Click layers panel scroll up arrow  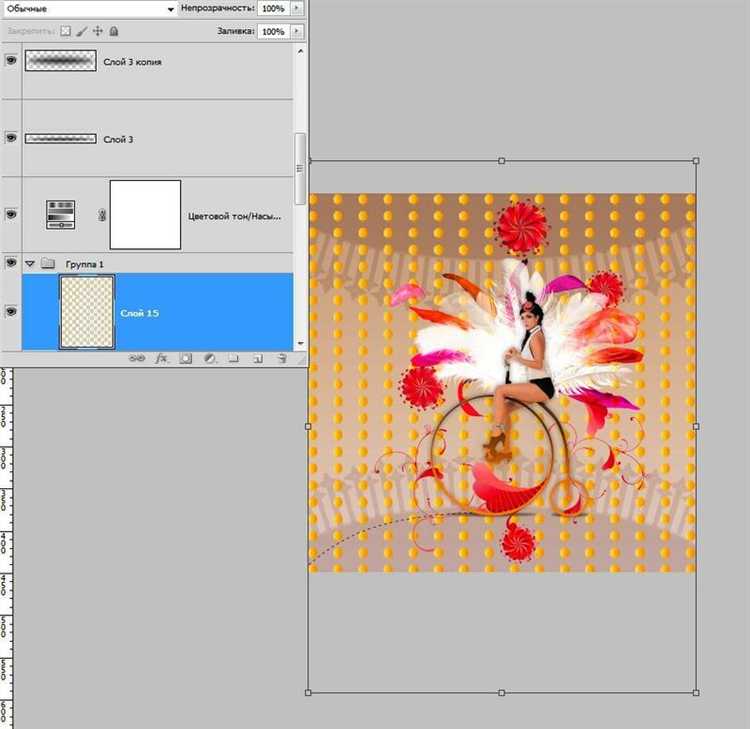[300, 51]
